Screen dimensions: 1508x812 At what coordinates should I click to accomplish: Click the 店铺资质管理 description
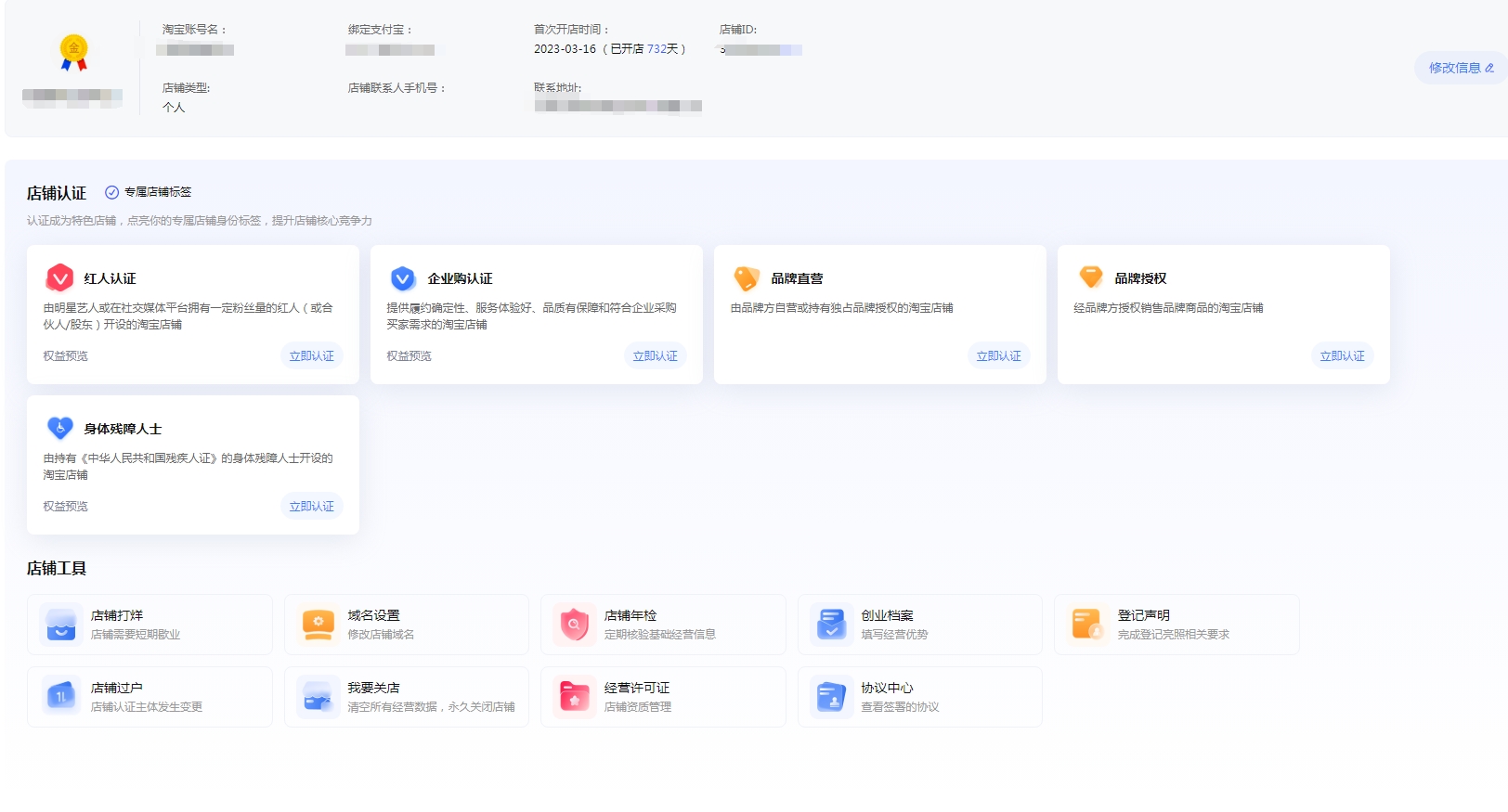tap(638, 707)
